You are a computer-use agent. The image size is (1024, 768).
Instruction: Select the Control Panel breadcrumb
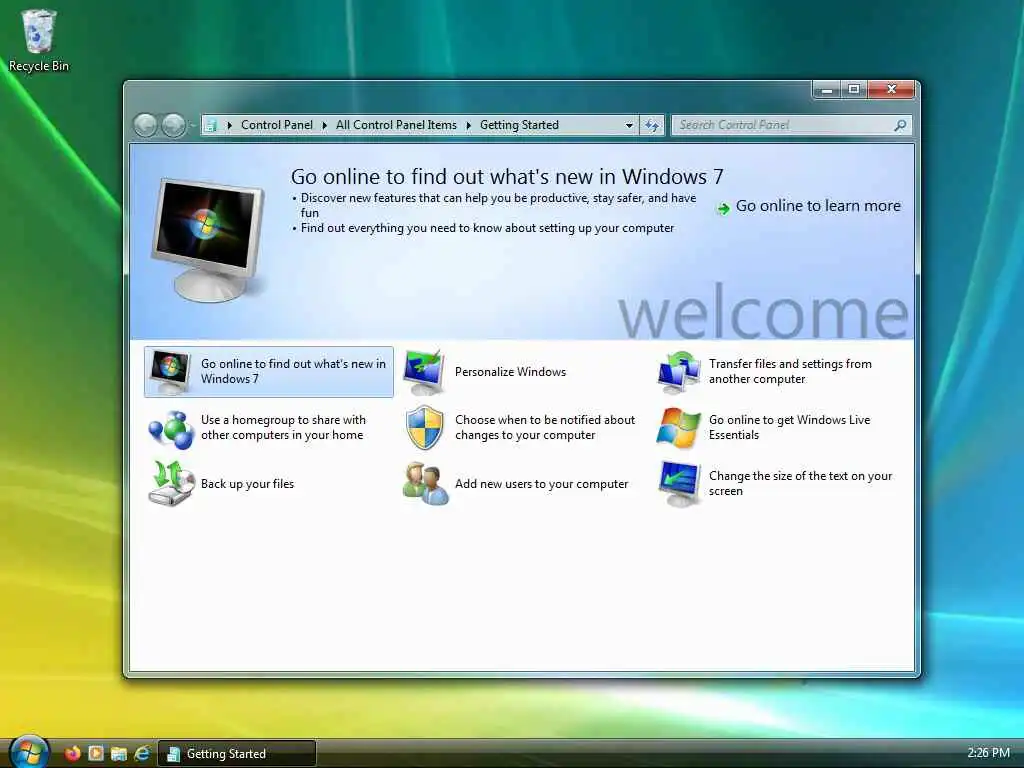(x=277, y=125)
